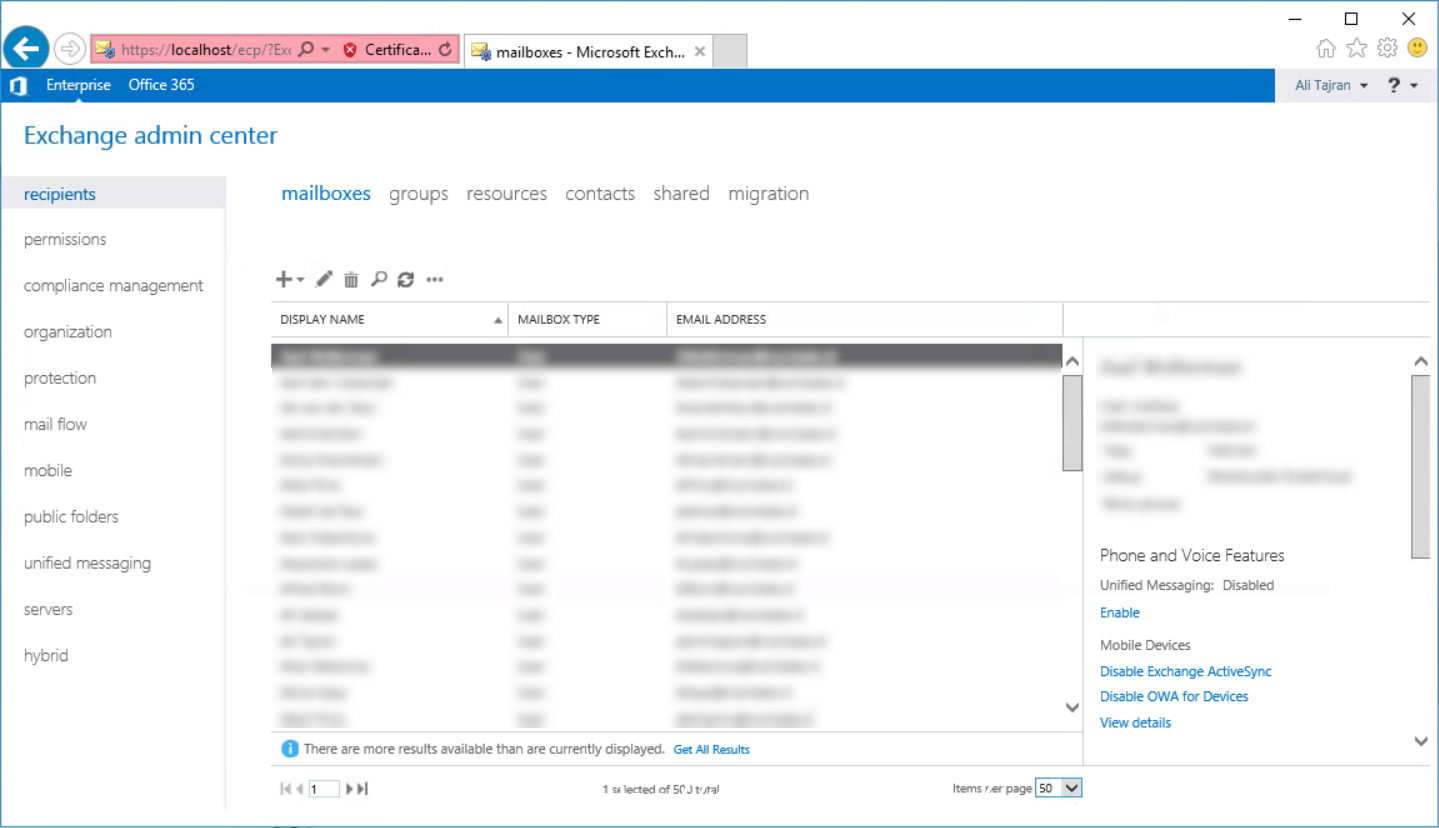Open browser Tools gear icon
Image resolution: width=1439 pixels, height=828 pixels.
(x=1387, y=48)
